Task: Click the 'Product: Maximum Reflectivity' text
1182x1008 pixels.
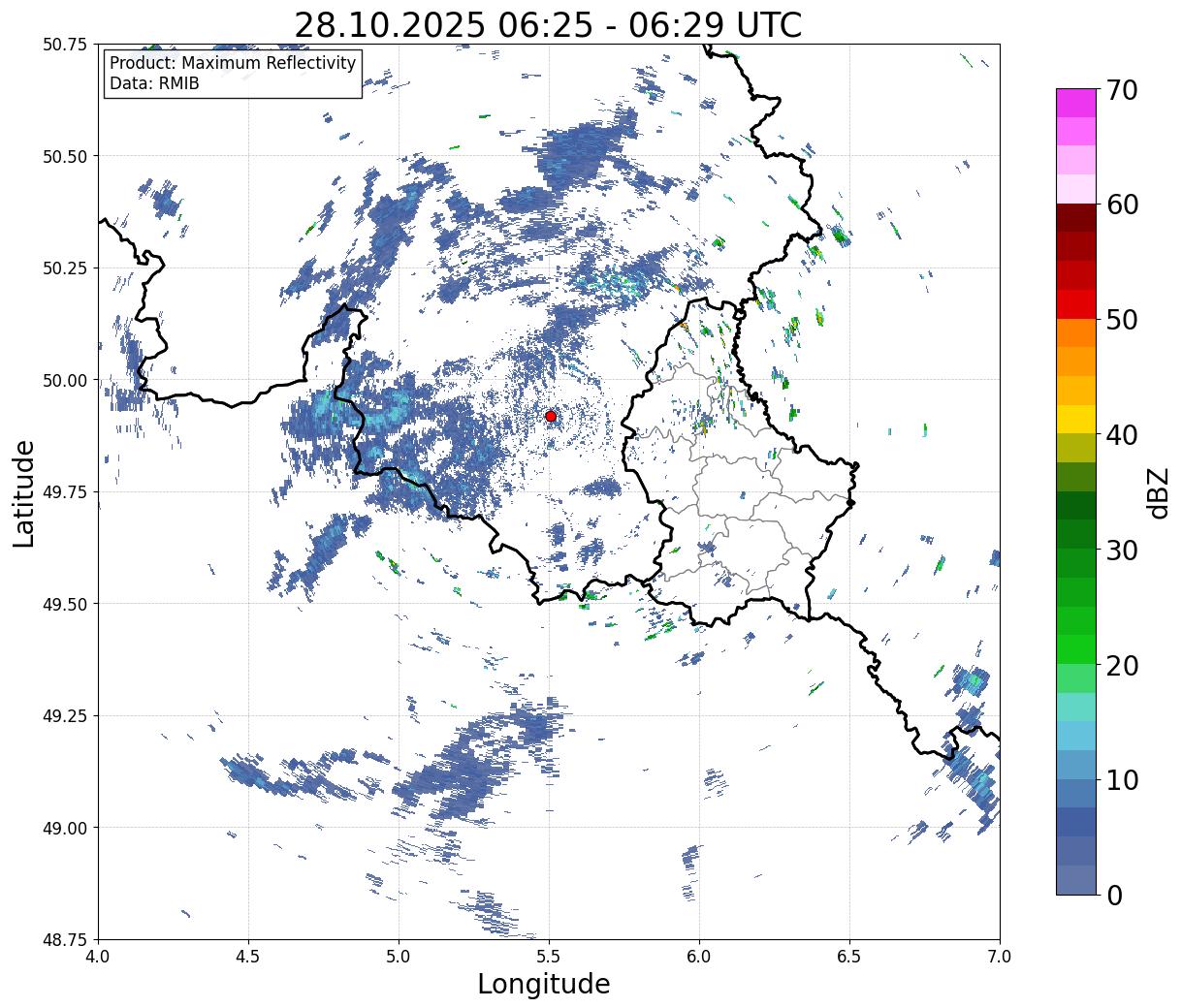Action: tap(233, 63)
